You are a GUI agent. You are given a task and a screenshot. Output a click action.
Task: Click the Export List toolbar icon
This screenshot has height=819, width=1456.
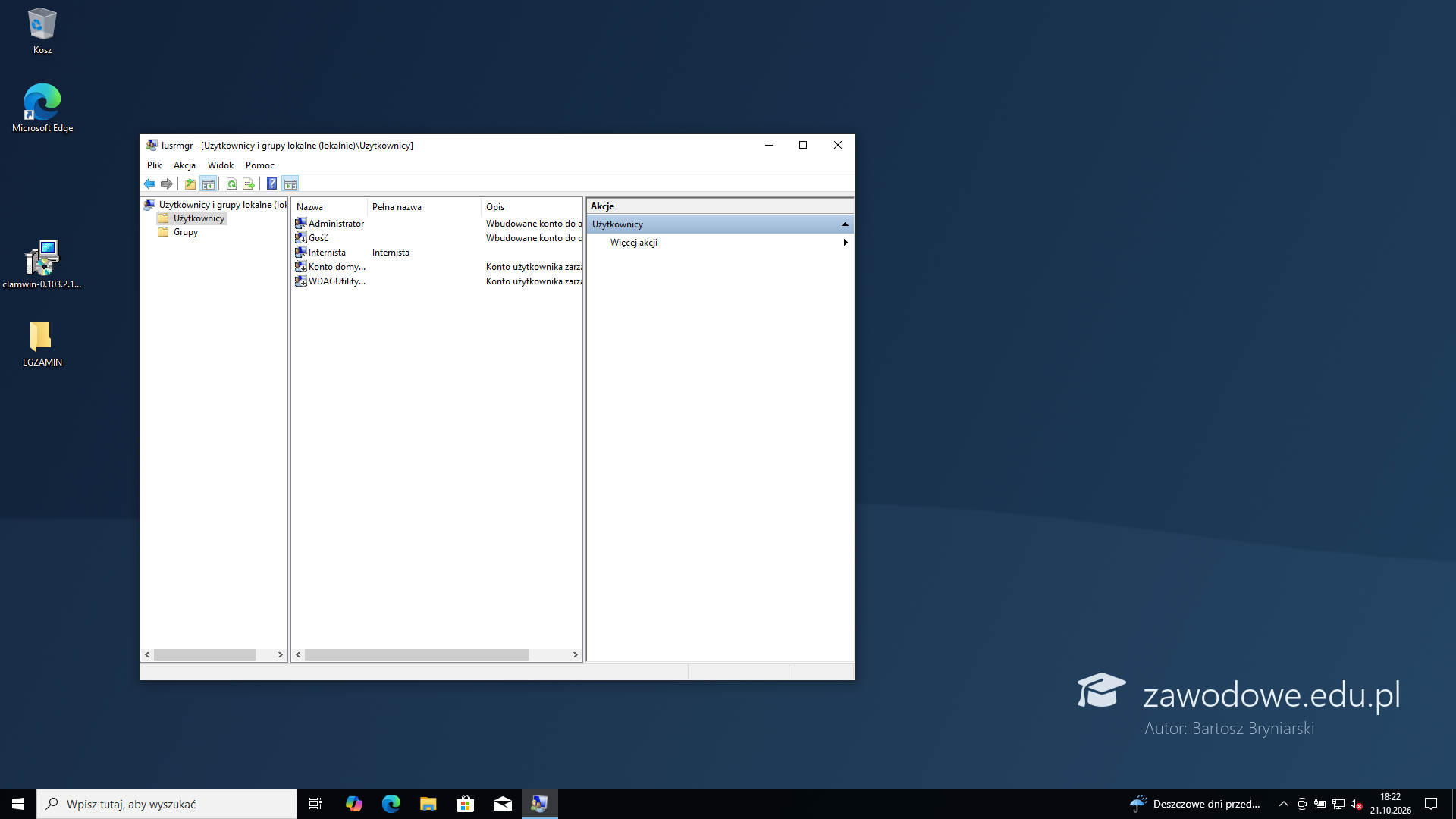249,184
